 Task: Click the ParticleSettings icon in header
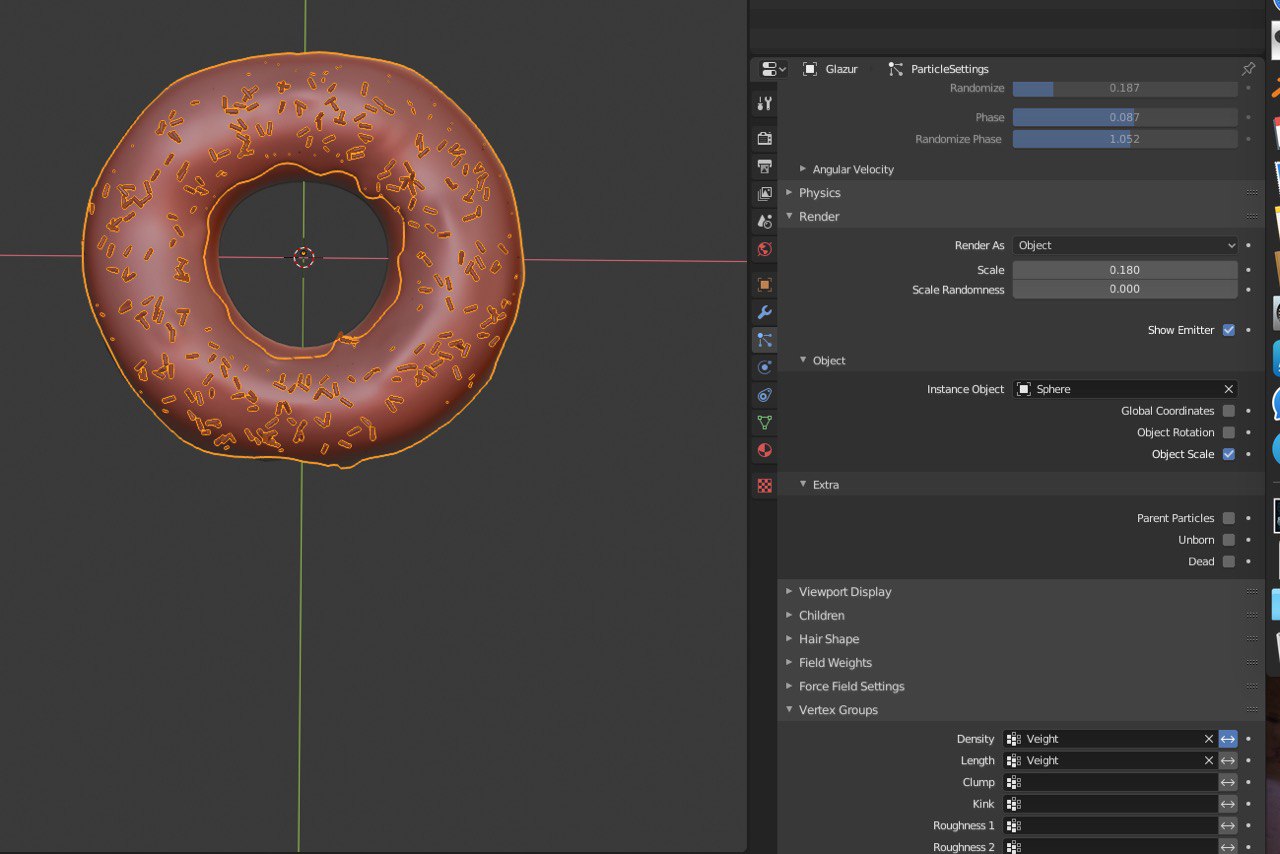[x=896, y=69]
